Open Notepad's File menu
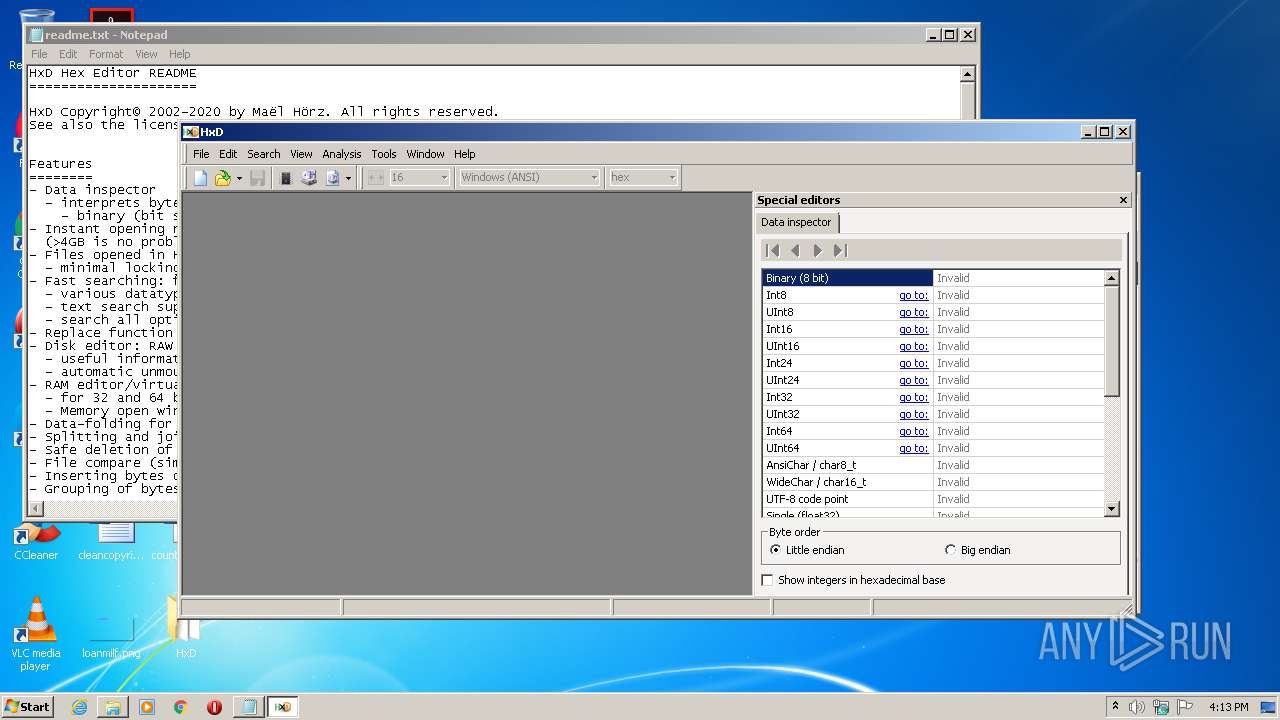 (39, 54)
